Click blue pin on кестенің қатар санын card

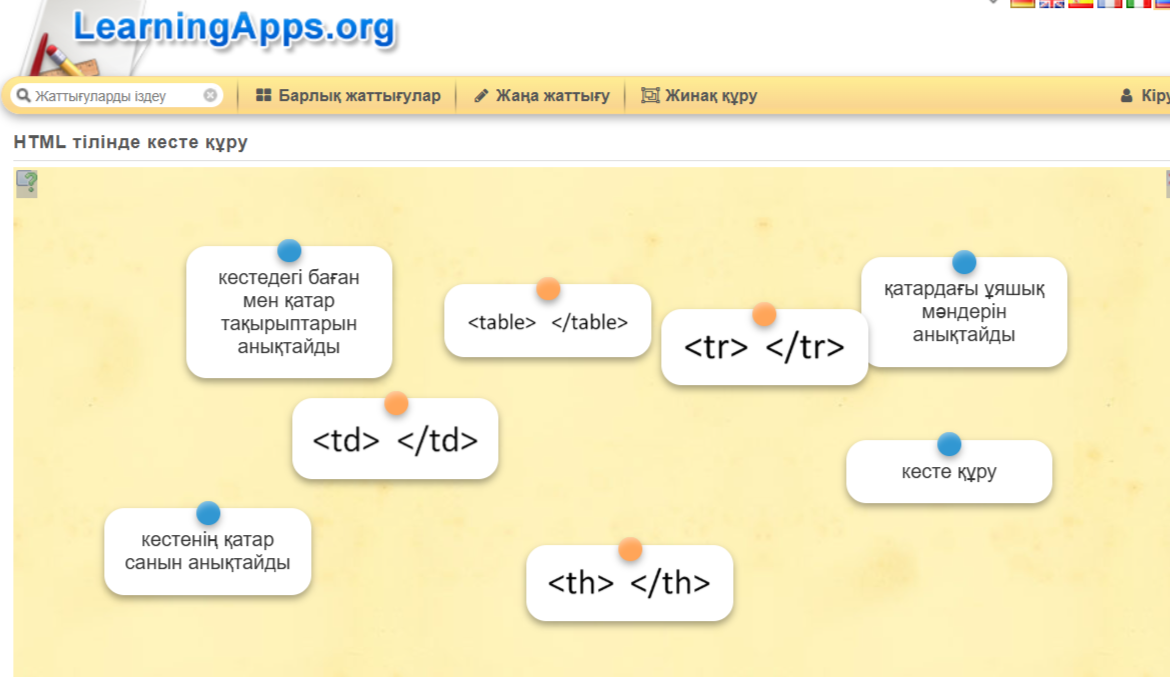coord(208,513)
